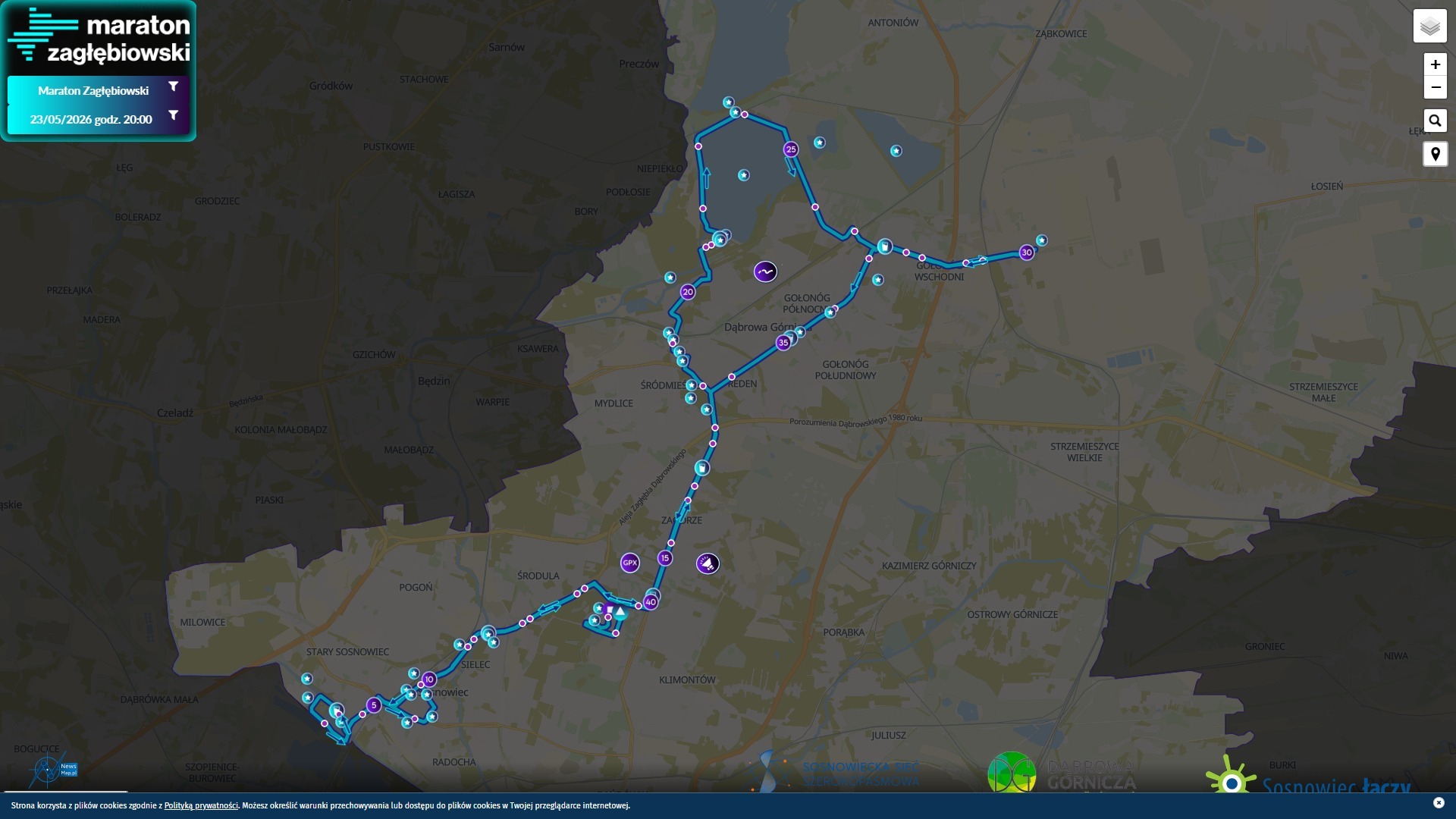Click funnel icon beside Maraton Zagłębiowski
Image resolution: width=1456 pixels, height=819 pixels.
click(174, 86)
